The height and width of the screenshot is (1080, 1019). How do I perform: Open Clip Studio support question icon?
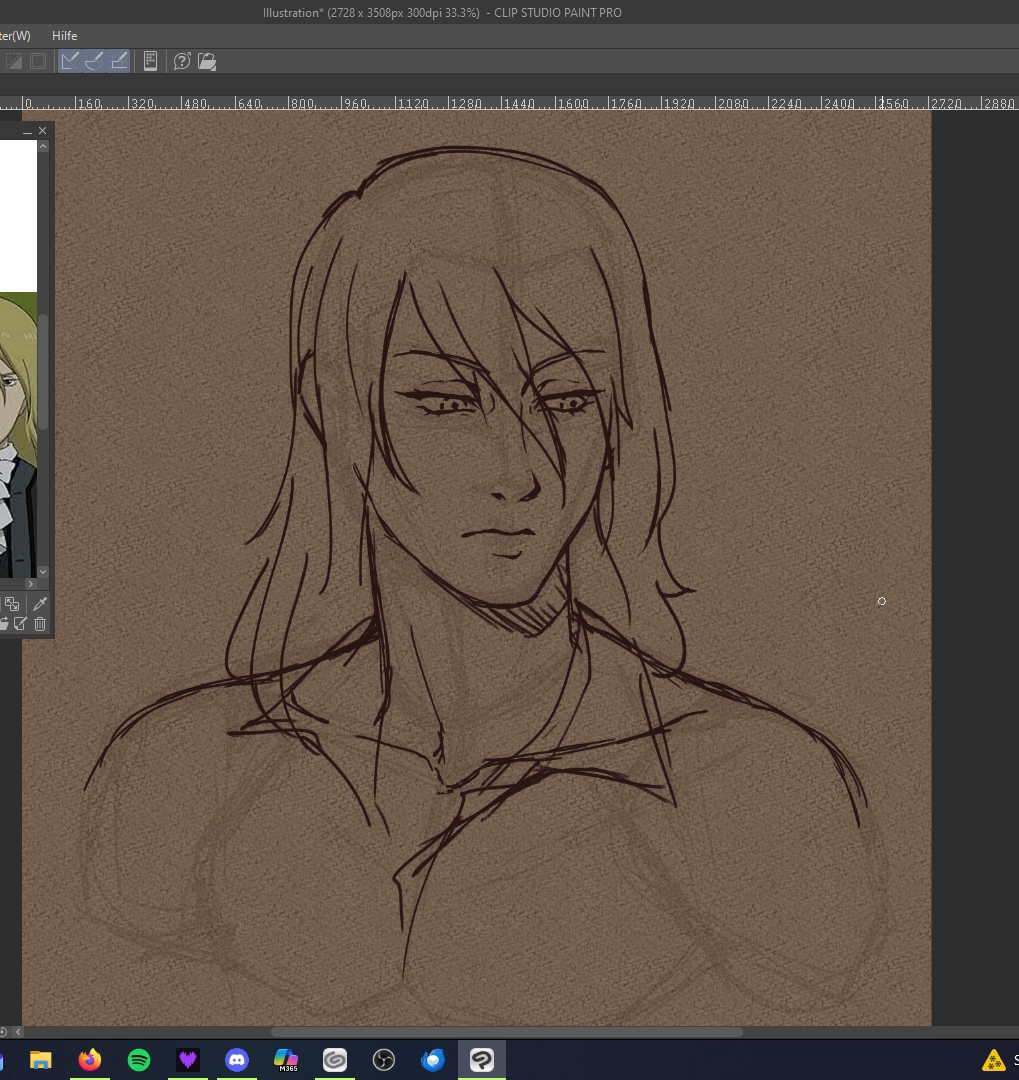tap(182, 61)
